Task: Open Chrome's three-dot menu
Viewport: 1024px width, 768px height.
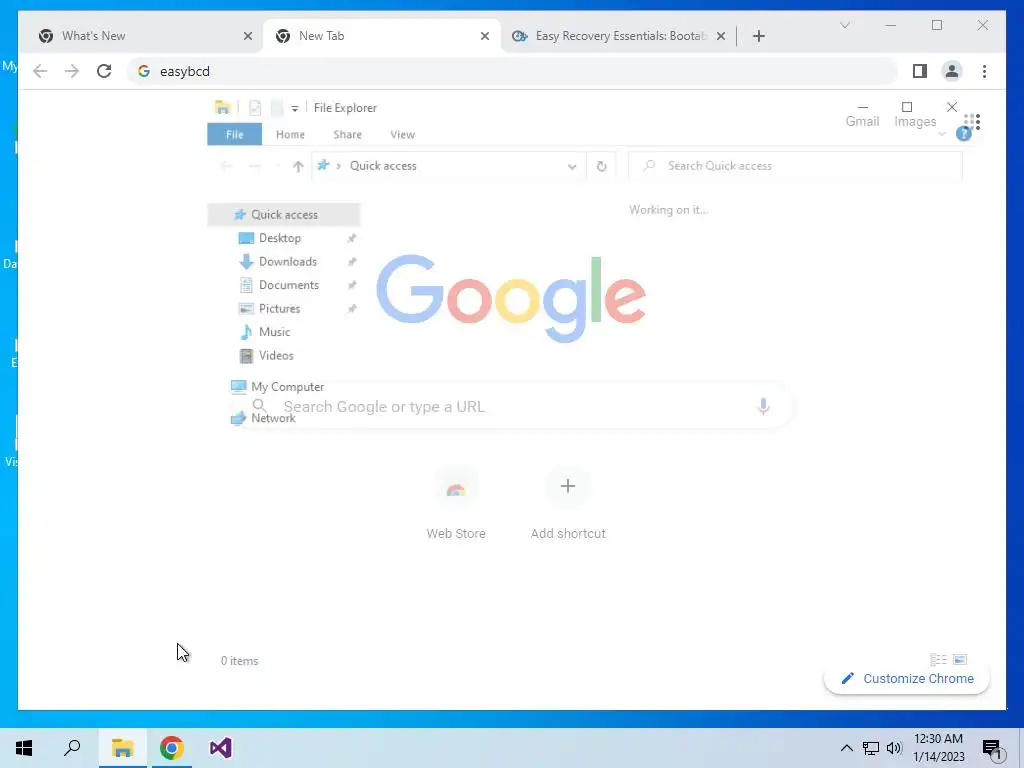Action: (x=984, y=71)
